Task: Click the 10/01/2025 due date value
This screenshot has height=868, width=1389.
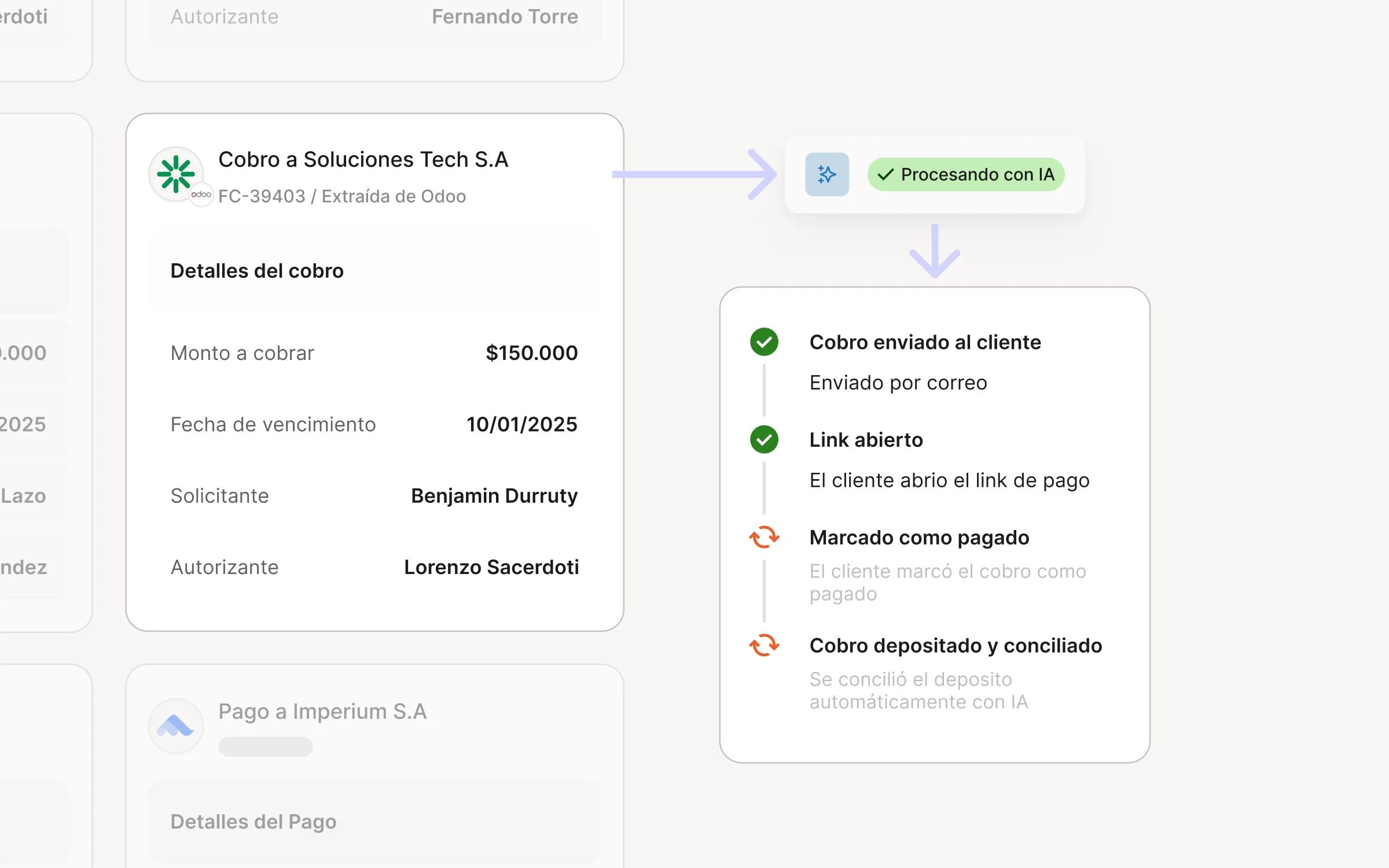Action: click(x=521, y=424)
